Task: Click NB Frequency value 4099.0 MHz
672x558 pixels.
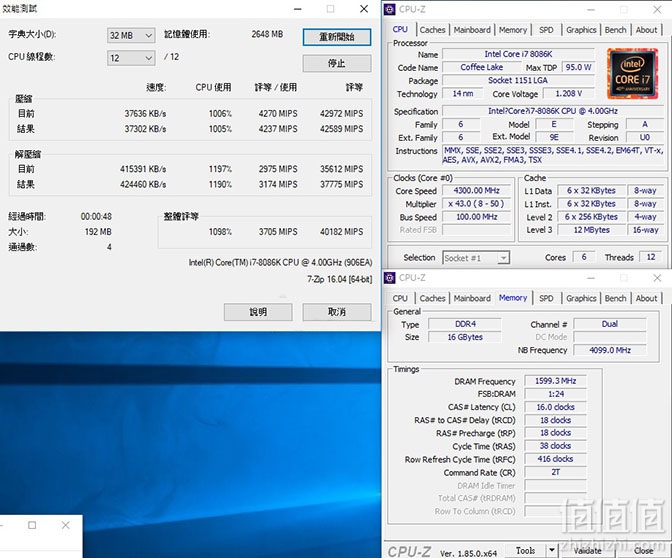Action: coord(610,350)
